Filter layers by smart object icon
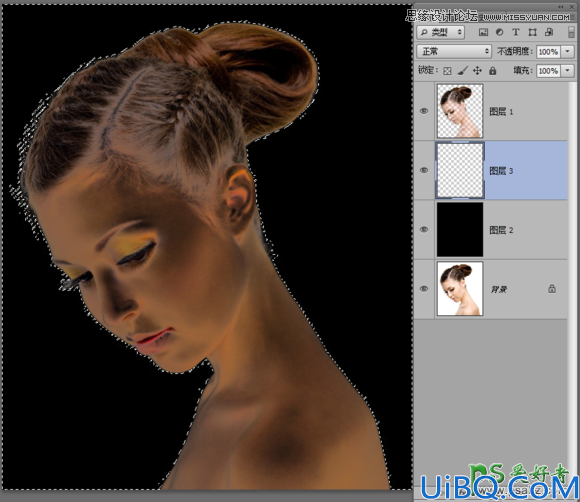This screenshot has height=502, width=580. 549,32
